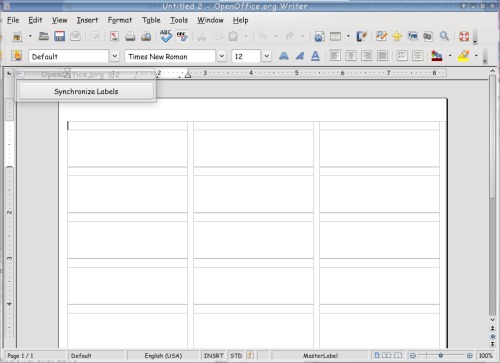Click inside the Times New Roman font field

(x=170, y=56)
